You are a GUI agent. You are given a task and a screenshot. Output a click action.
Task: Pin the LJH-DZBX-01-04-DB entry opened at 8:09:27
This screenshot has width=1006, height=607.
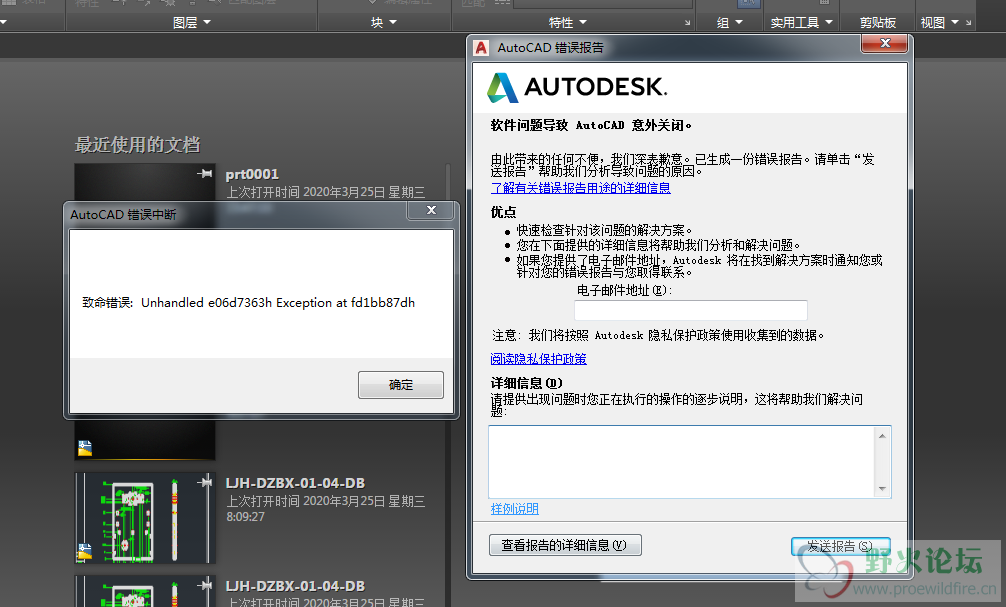pyautogui.click(x=205, y=482)
